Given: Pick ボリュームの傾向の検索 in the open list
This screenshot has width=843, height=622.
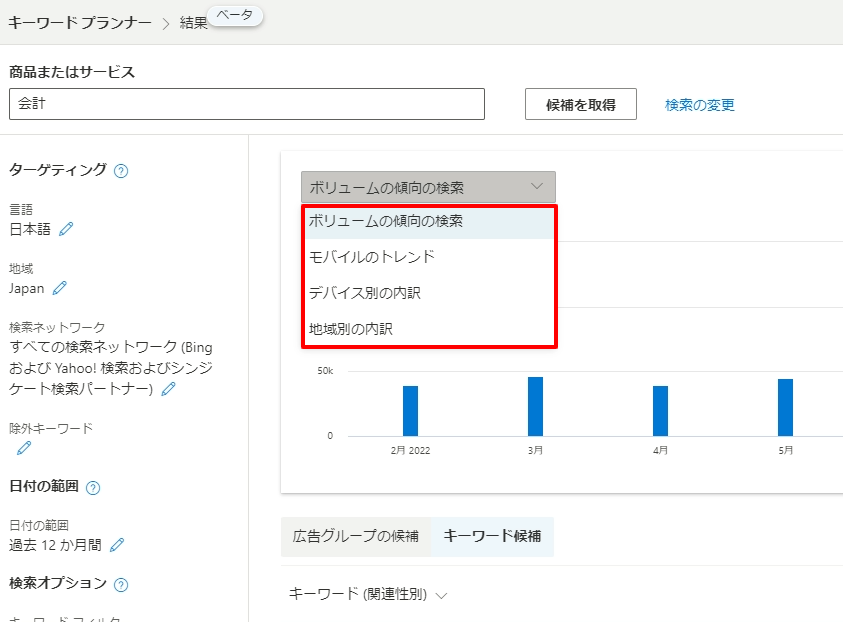Looking at the screenshot, I should [386, 221].
